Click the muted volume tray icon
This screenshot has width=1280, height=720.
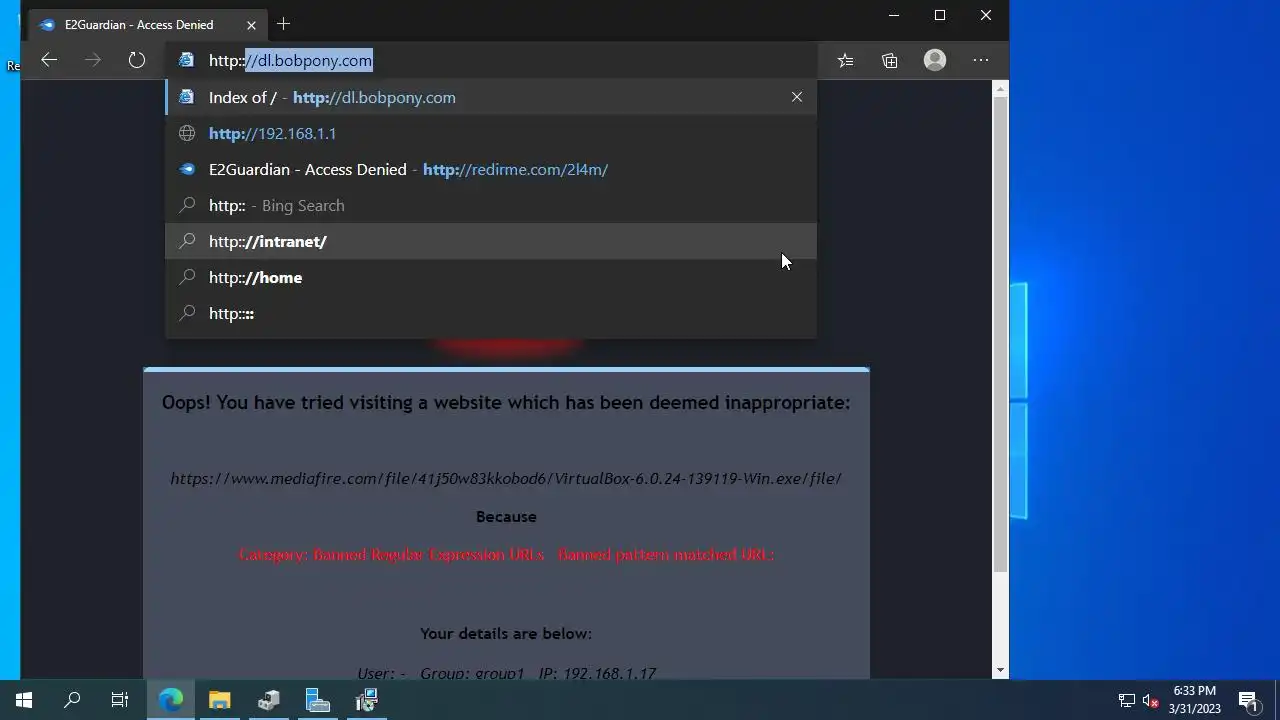[1151, 700]
